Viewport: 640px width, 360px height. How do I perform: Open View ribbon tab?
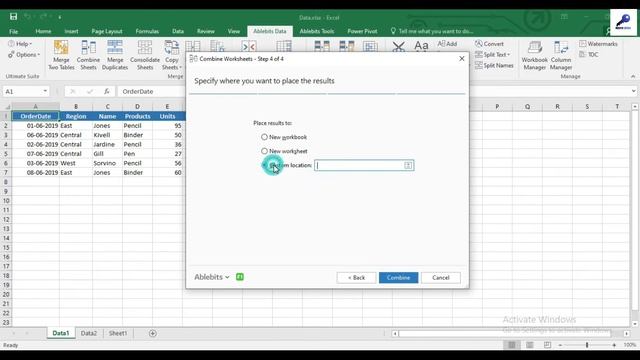[234, 31]
